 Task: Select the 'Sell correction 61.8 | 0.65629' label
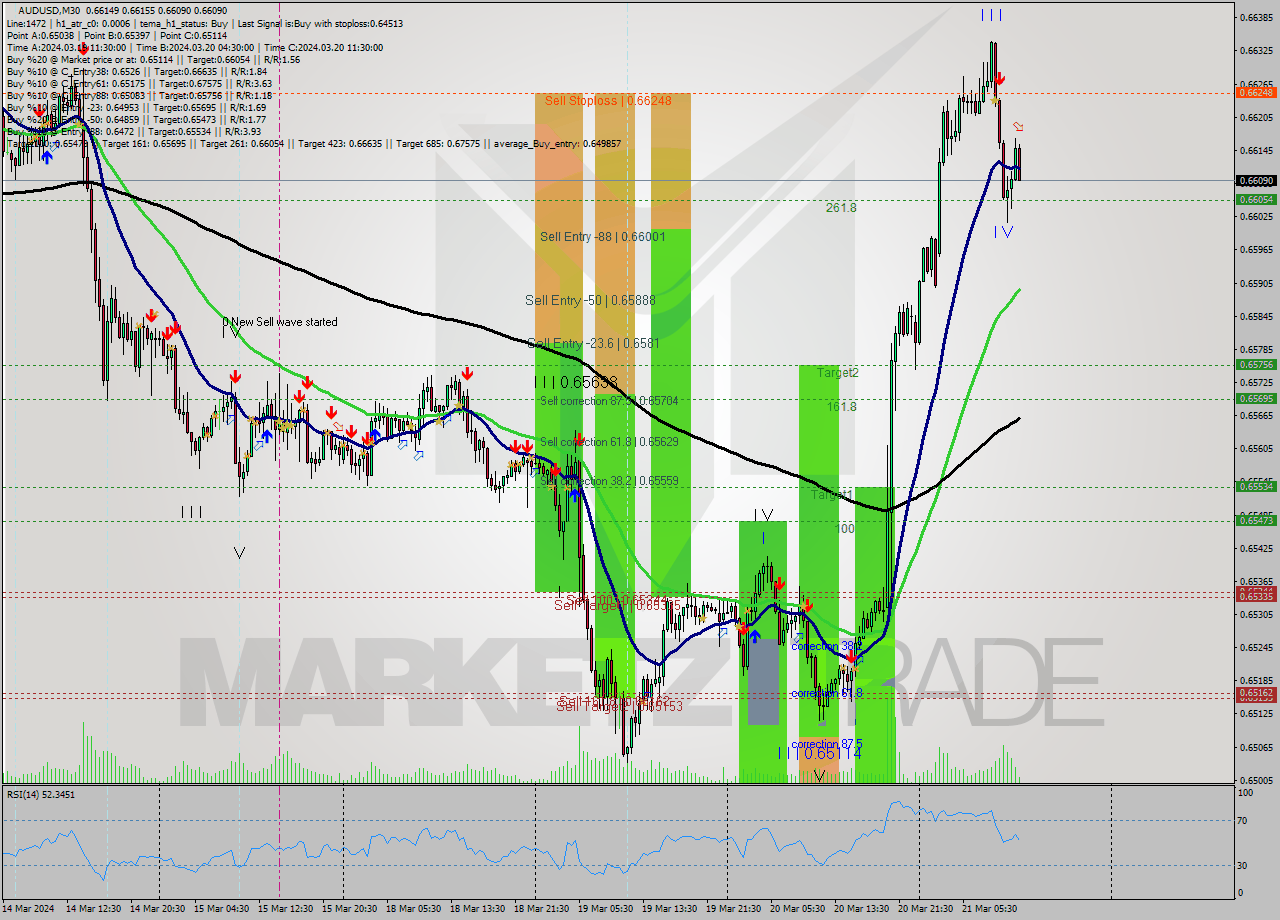pos(609,442)
